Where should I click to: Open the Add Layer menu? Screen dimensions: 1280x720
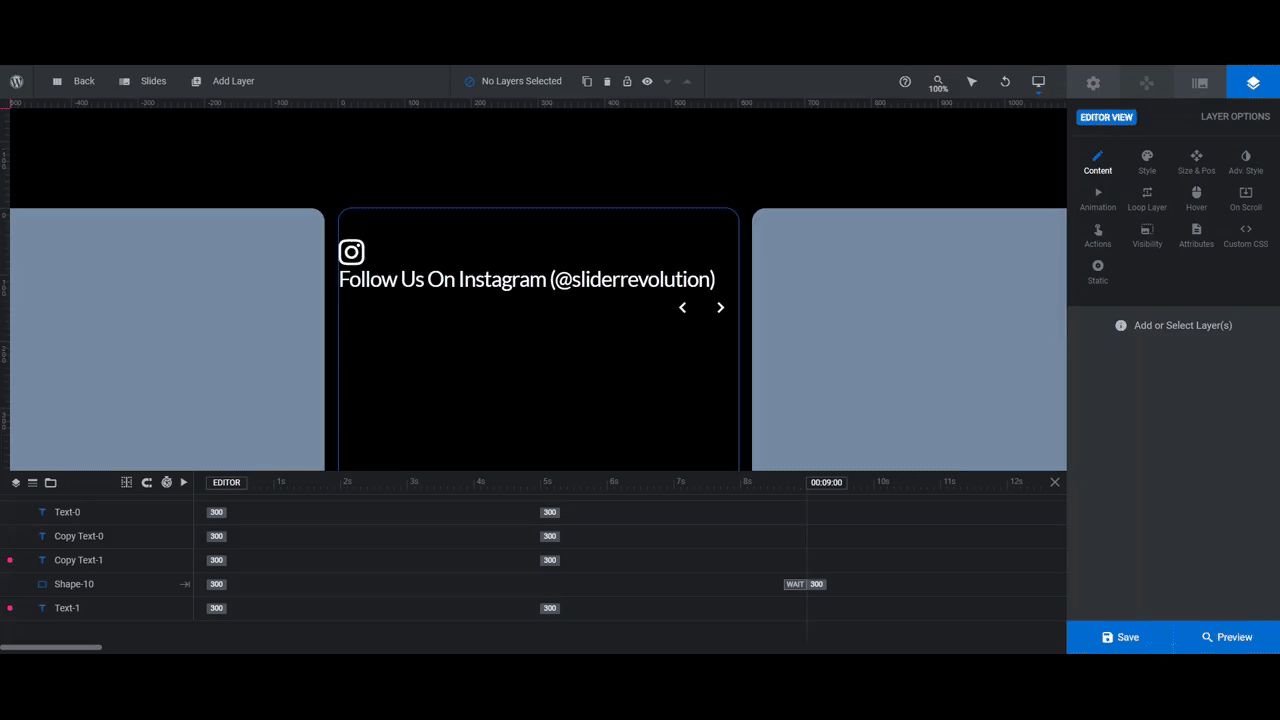point(223,81)
